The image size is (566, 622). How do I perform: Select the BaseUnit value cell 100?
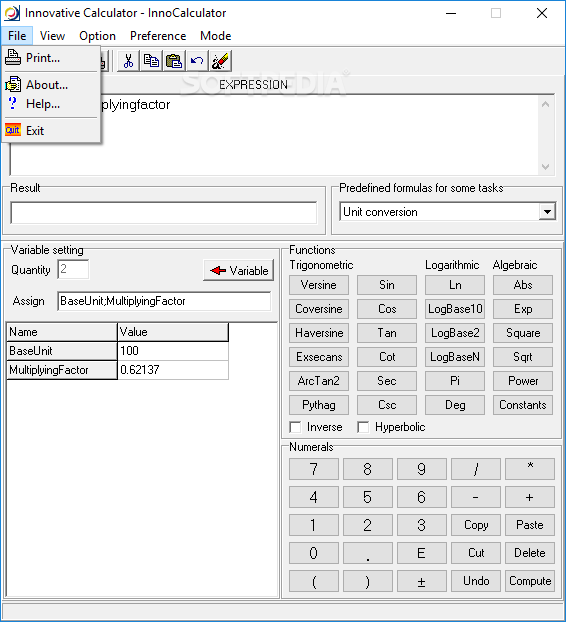[173, 351]
